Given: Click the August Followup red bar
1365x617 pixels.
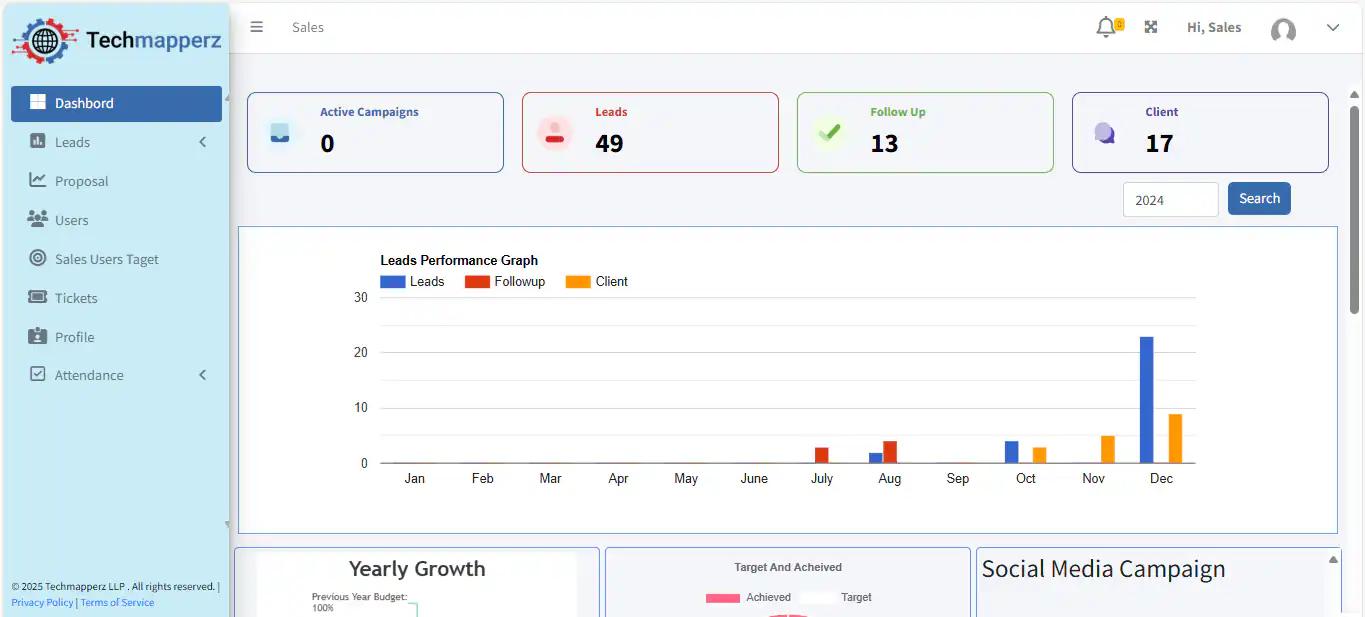Looking at the screenshot, I should 890,452.
